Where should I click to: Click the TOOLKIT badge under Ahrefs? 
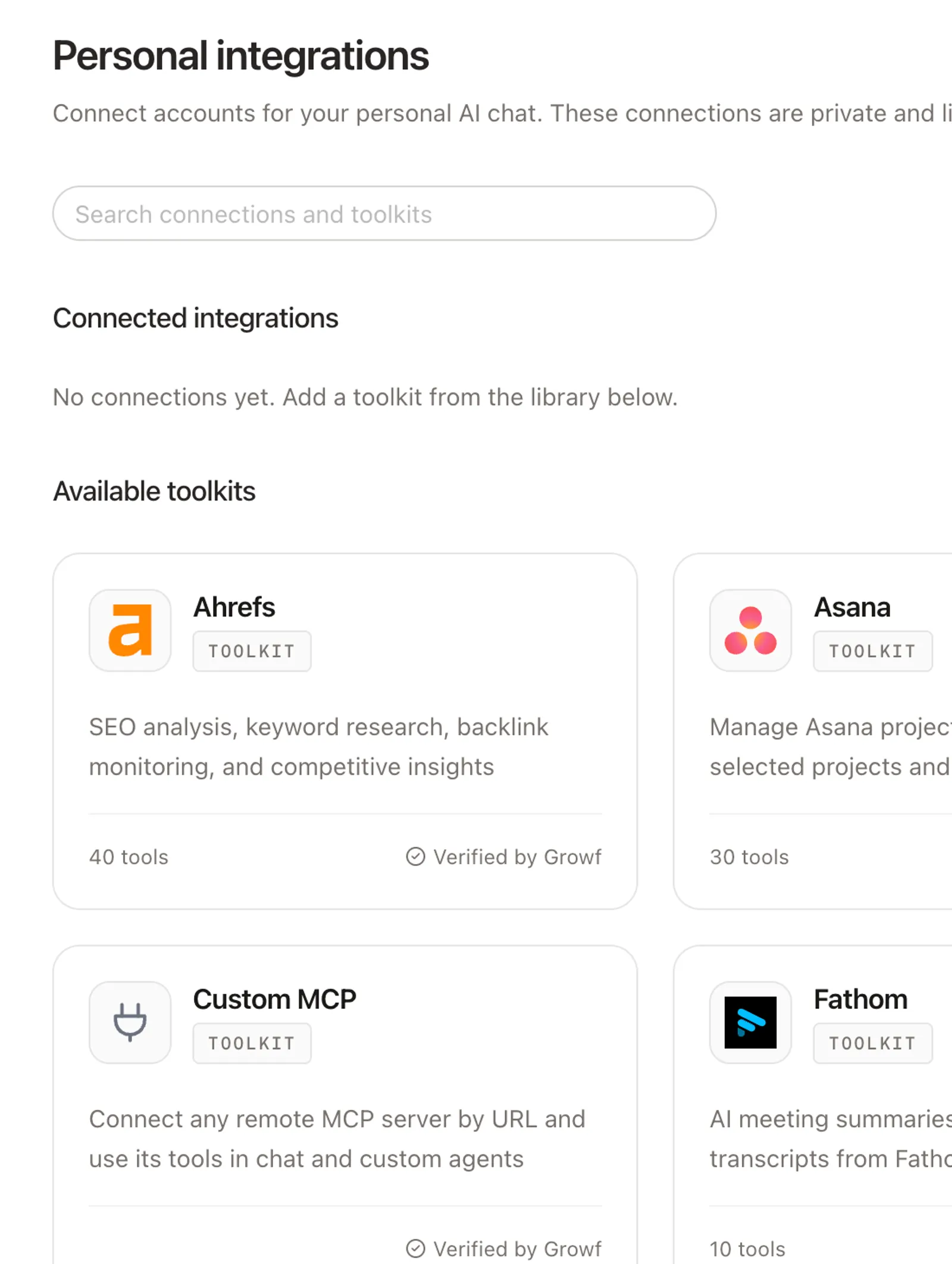tap(252, 651)
